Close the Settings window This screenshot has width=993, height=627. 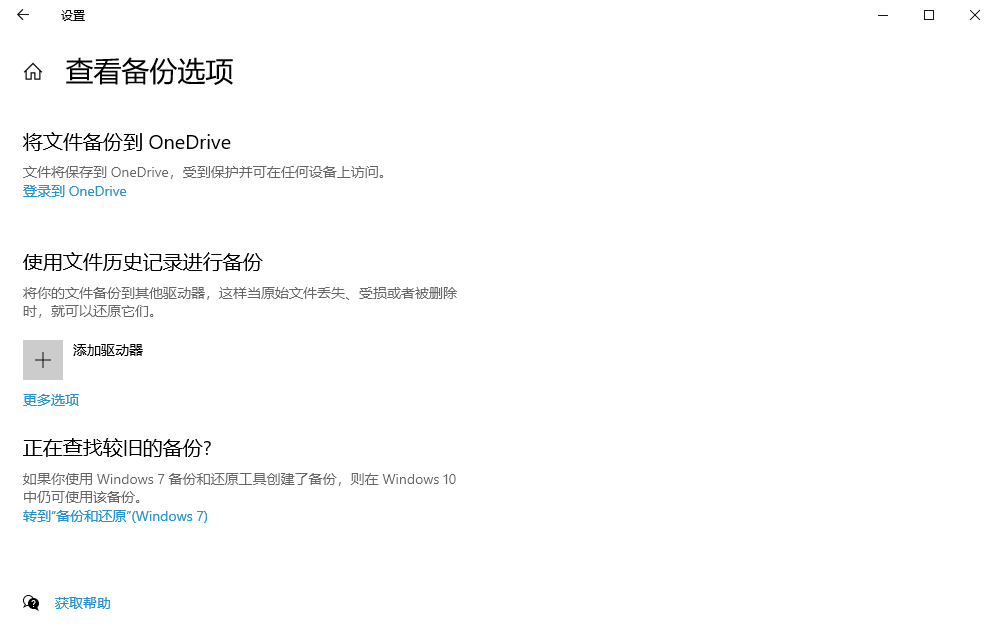coord(973,15)
